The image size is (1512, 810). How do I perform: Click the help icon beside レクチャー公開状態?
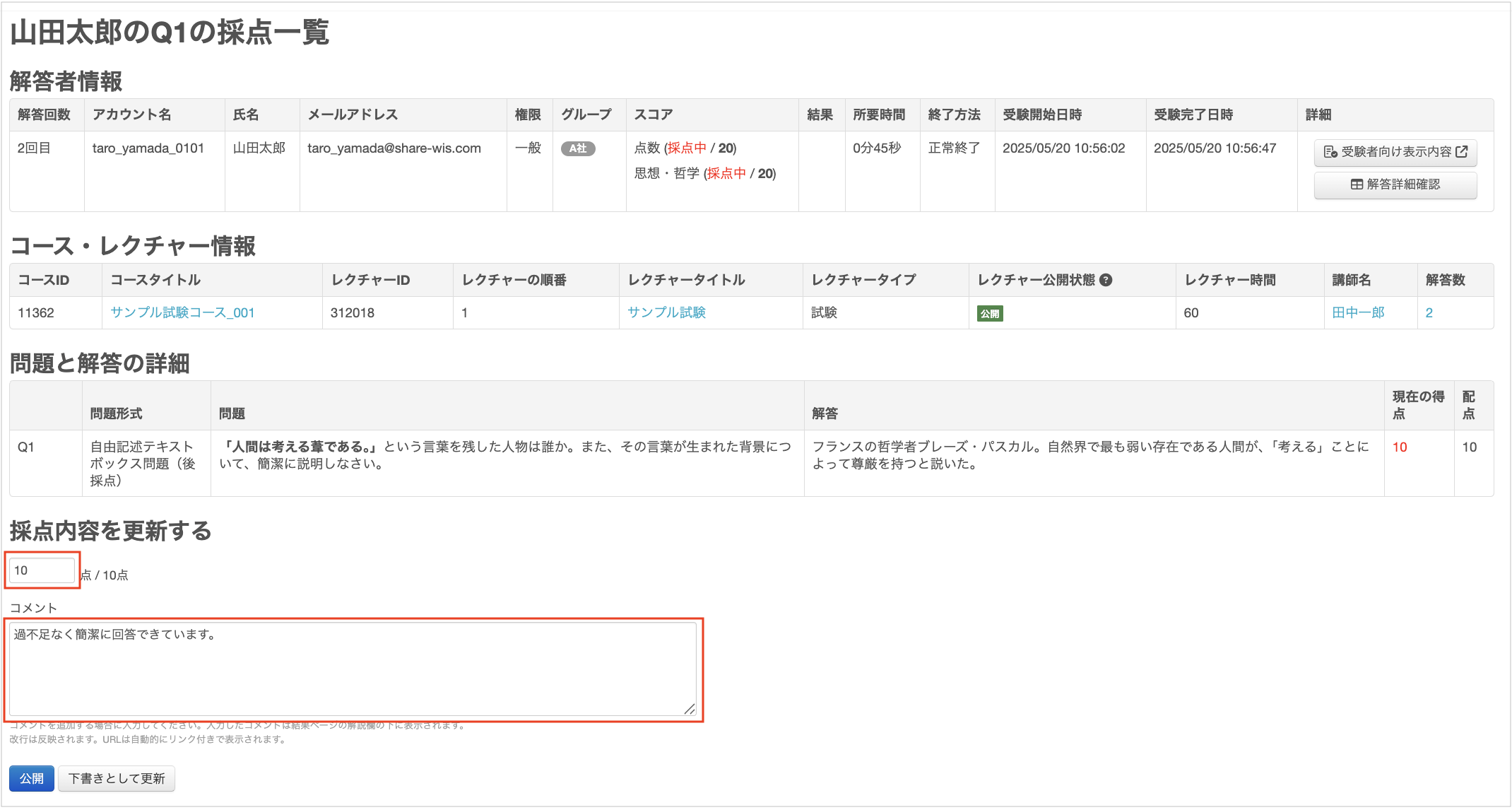[x=1106, y=280]
